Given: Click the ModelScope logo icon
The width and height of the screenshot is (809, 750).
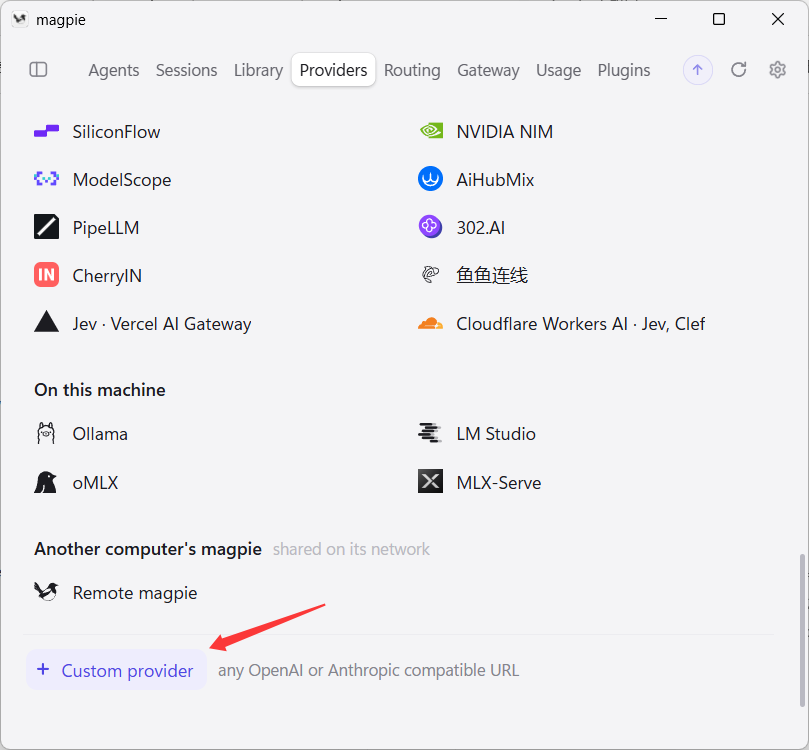Looking at the screenshot, I should [46, 179].
